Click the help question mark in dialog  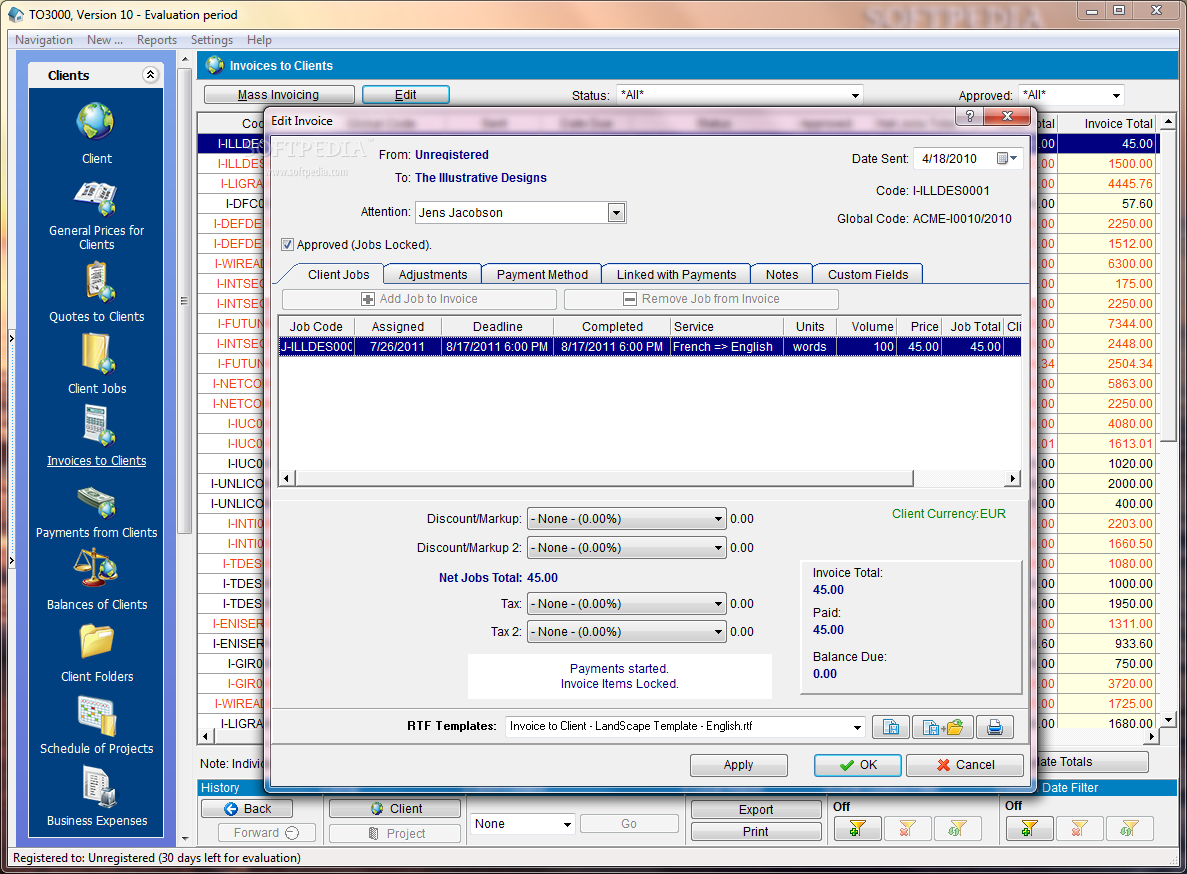pyautogui.click(x=970, y=116)
